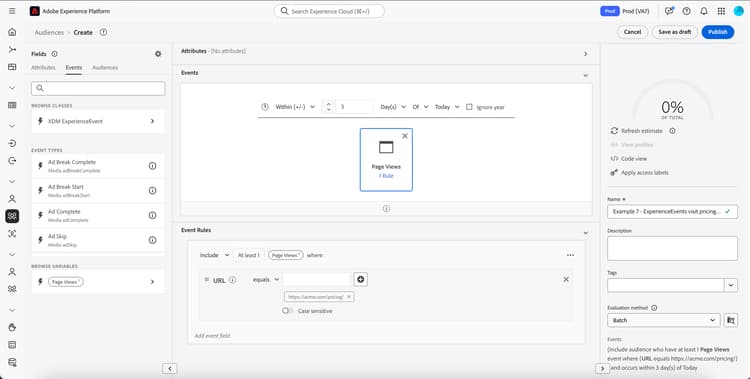Click Apply access labels
This screenshot has width=750, height=379.
coord(640,172)
